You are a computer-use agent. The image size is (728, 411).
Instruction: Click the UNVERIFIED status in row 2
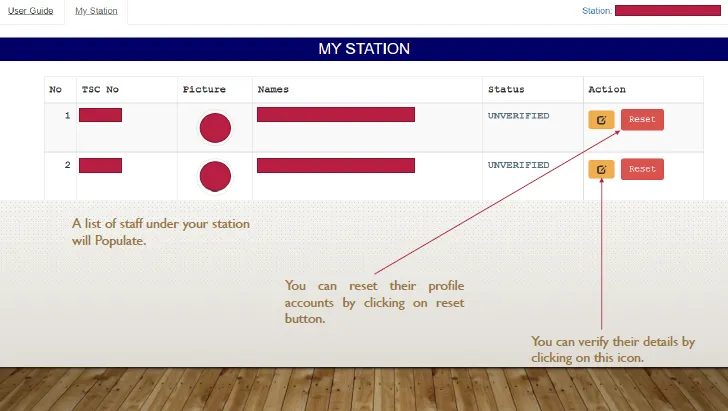518,165
